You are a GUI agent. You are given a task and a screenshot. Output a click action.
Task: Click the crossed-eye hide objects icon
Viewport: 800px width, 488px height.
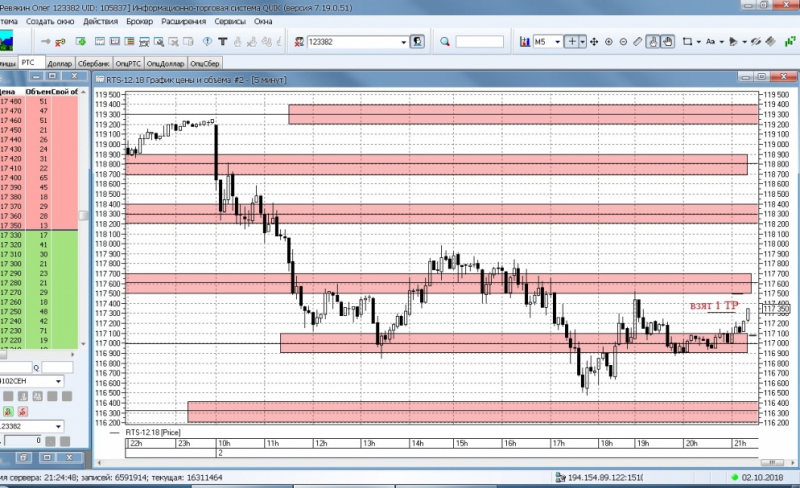point(756,42)
